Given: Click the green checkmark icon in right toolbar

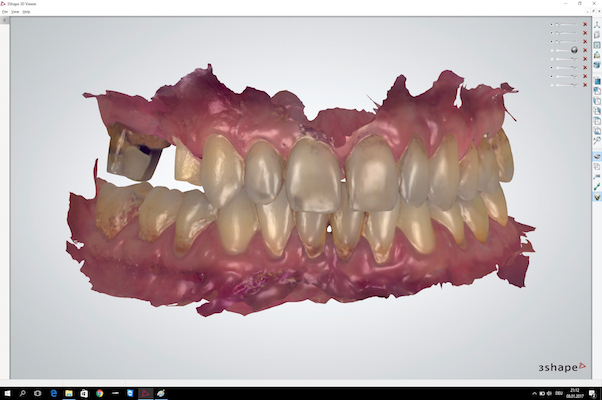Looking at the screenshot, I should [596, 198].
